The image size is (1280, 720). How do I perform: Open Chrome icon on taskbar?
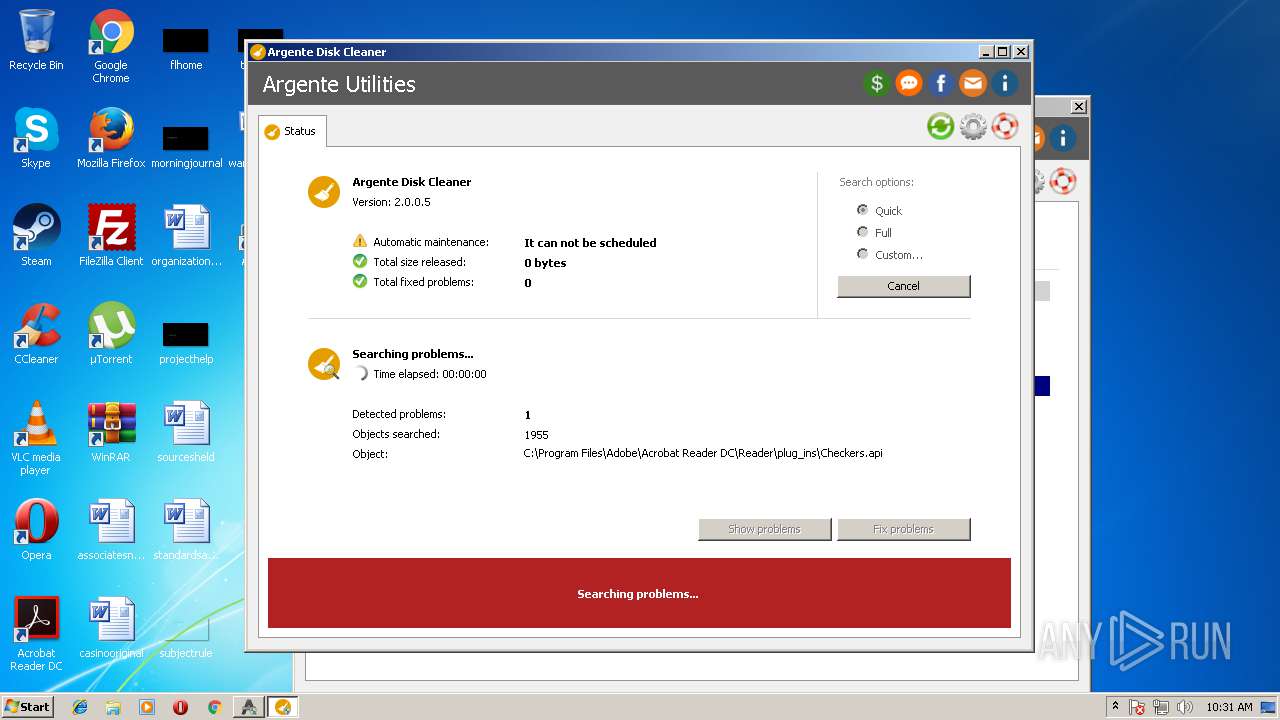pyautogui.click(x=214, y=707)
